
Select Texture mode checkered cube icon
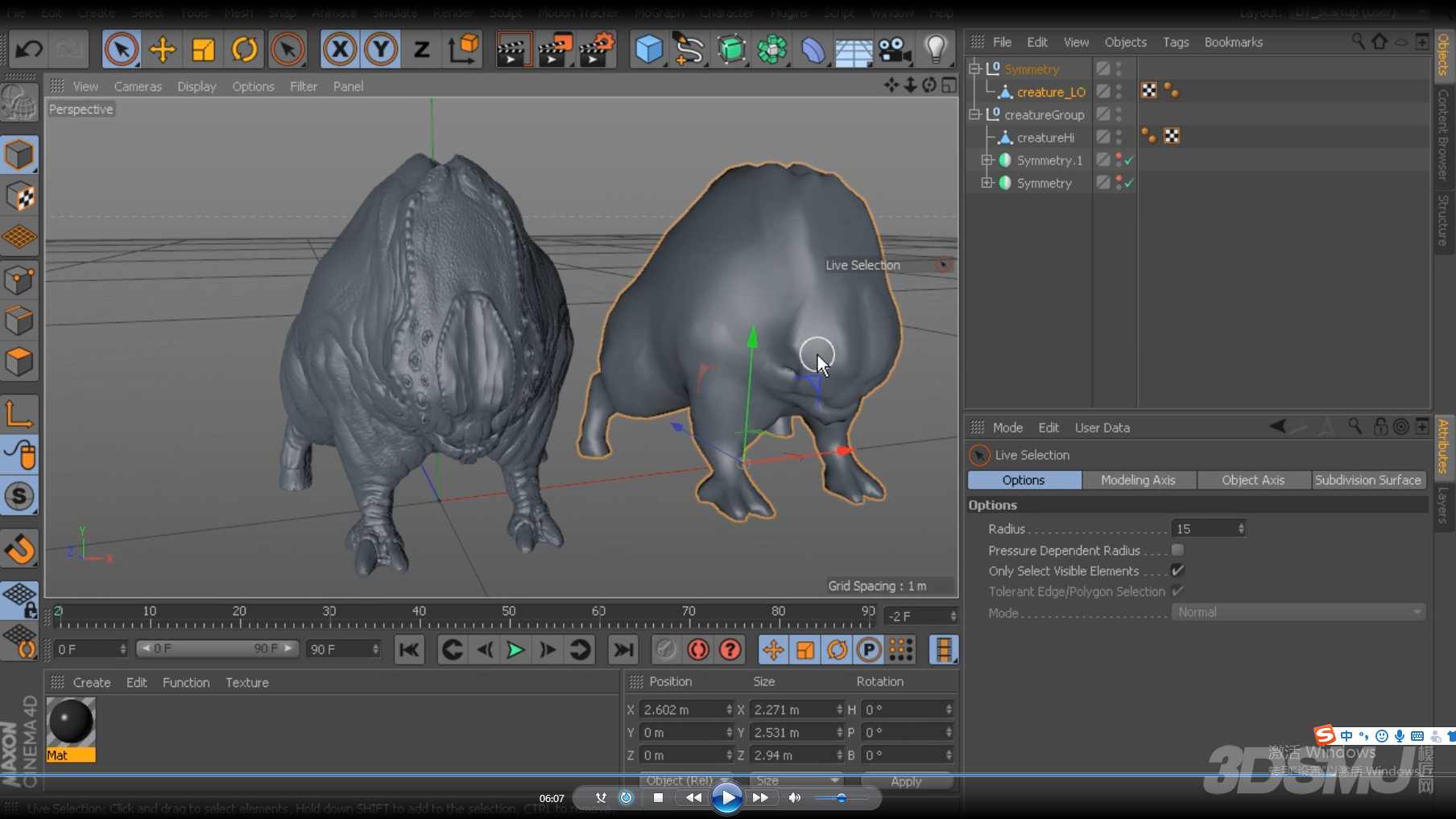pos(19,196)
